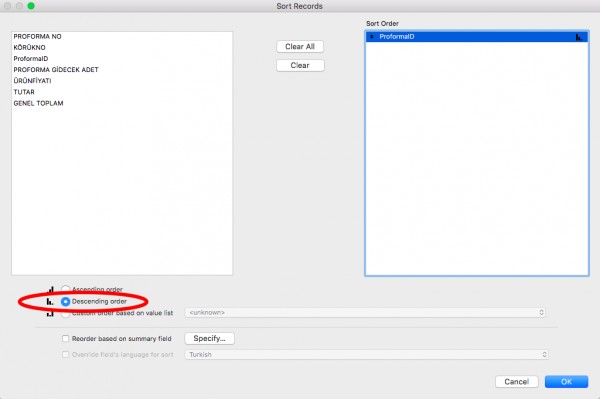Viewport: 600px width, 399px height.
Task: Choose the Descending order radio button
Action: coord(65,301)
